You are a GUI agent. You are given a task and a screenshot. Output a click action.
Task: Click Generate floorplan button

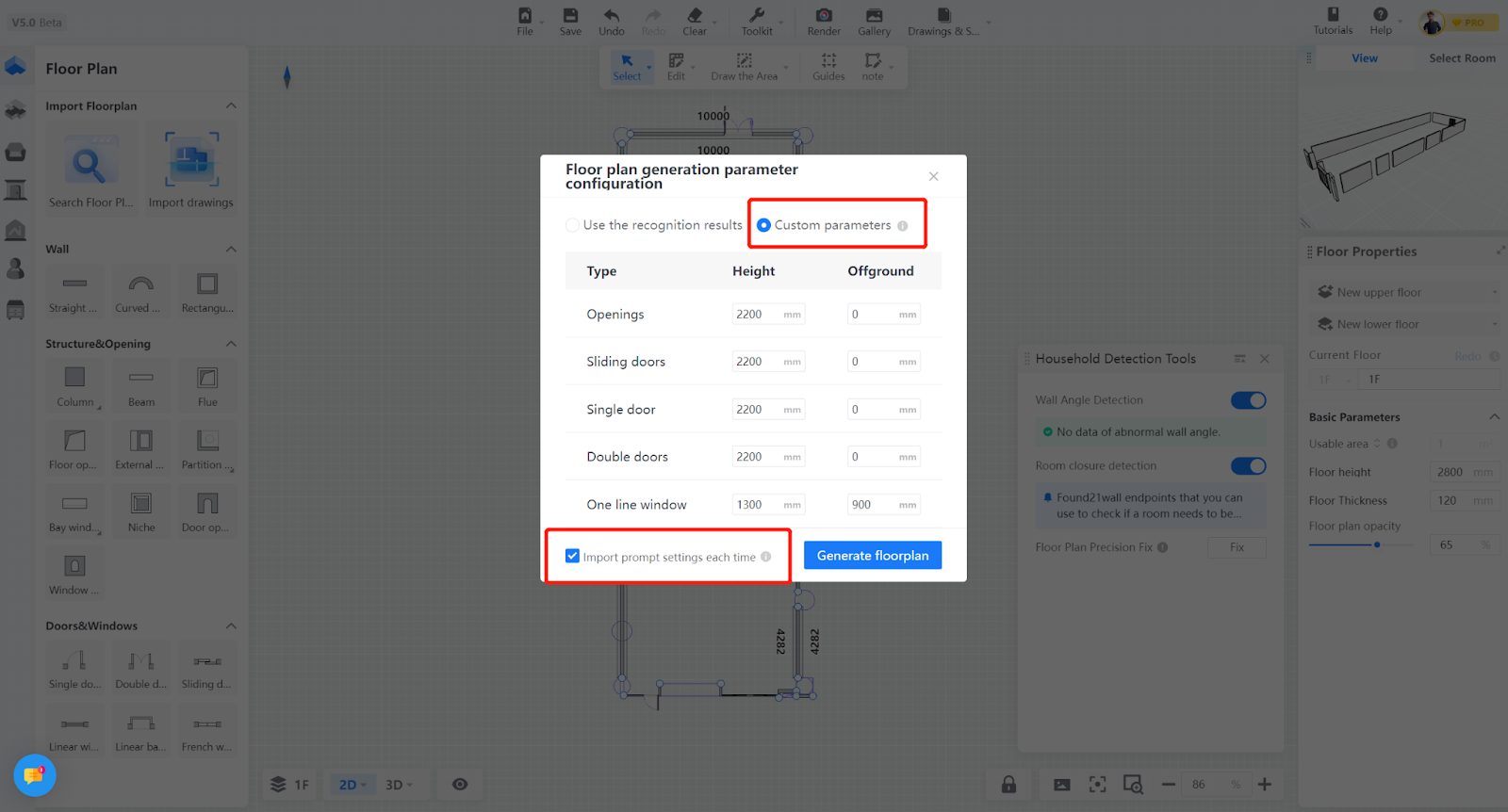tap(873, 556)
